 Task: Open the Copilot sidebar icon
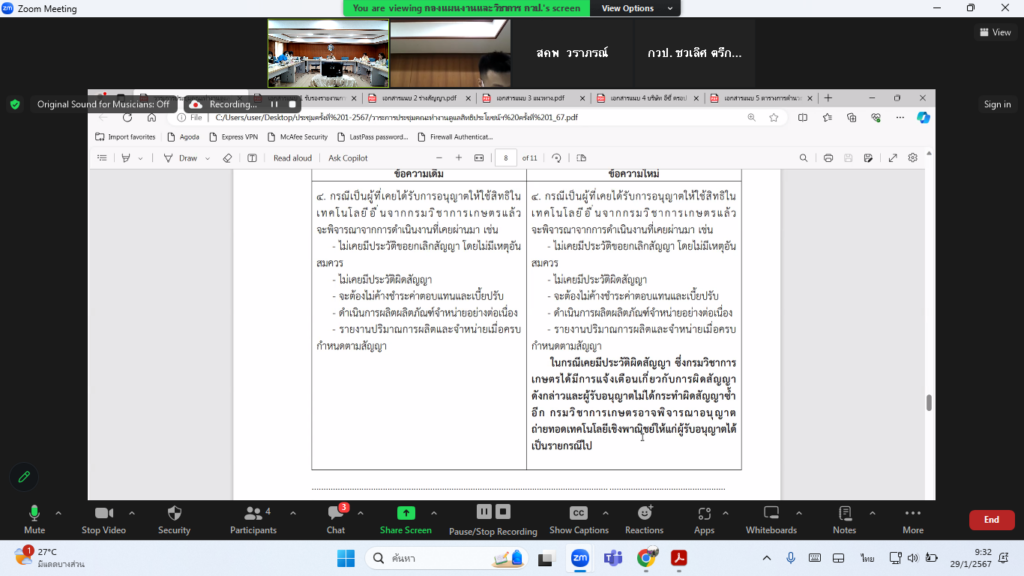point(923,118)
